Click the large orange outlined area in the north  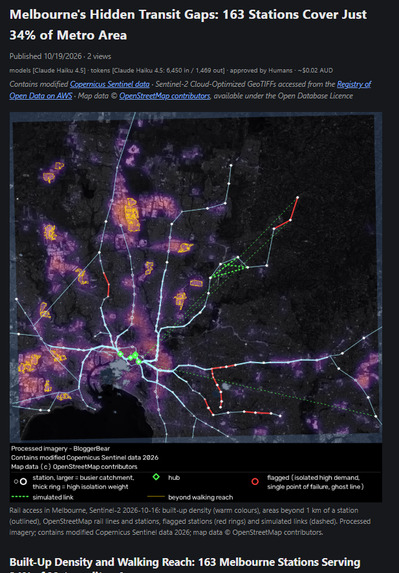click(x=132, y=215)
